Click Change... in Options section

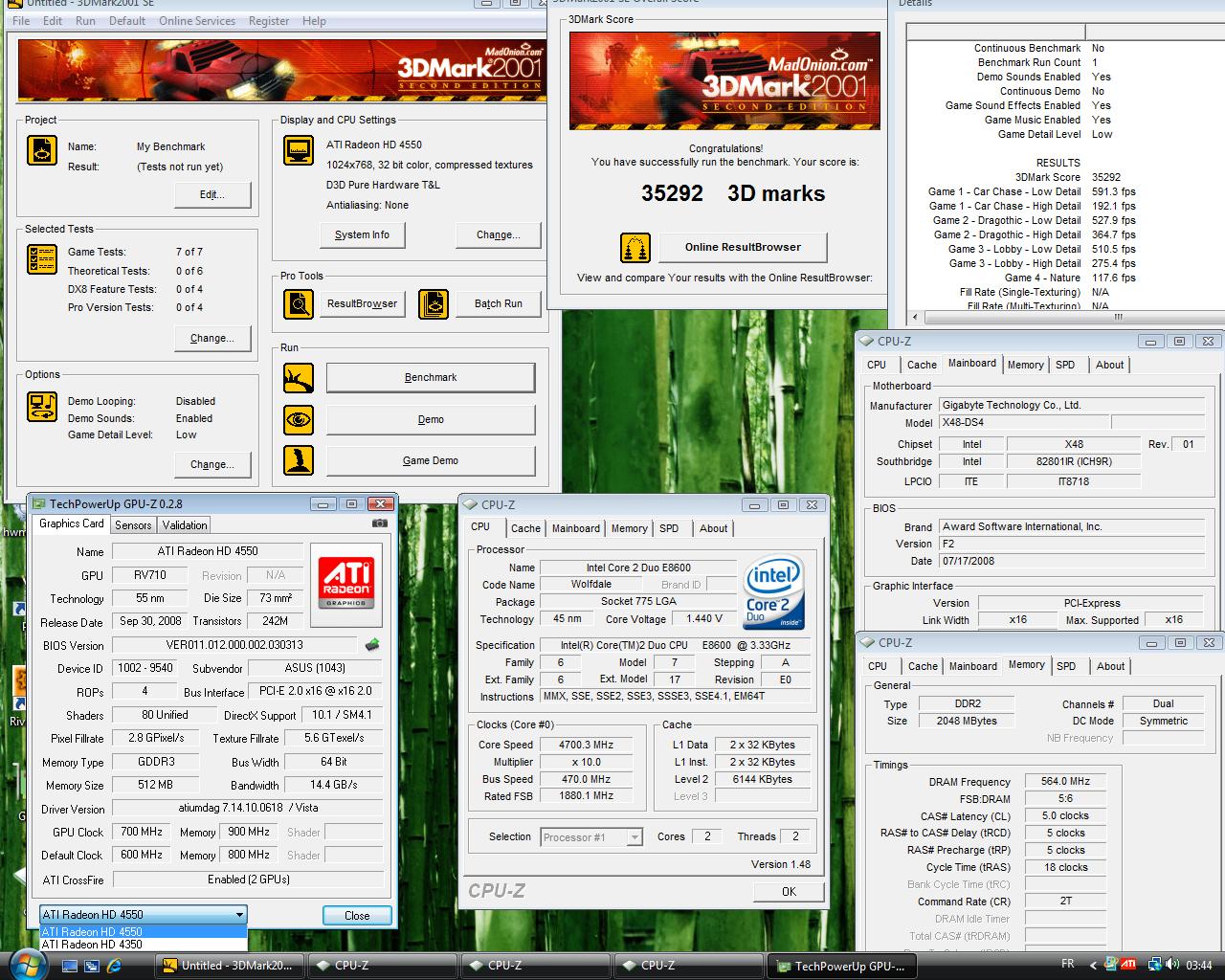point(212,464)
